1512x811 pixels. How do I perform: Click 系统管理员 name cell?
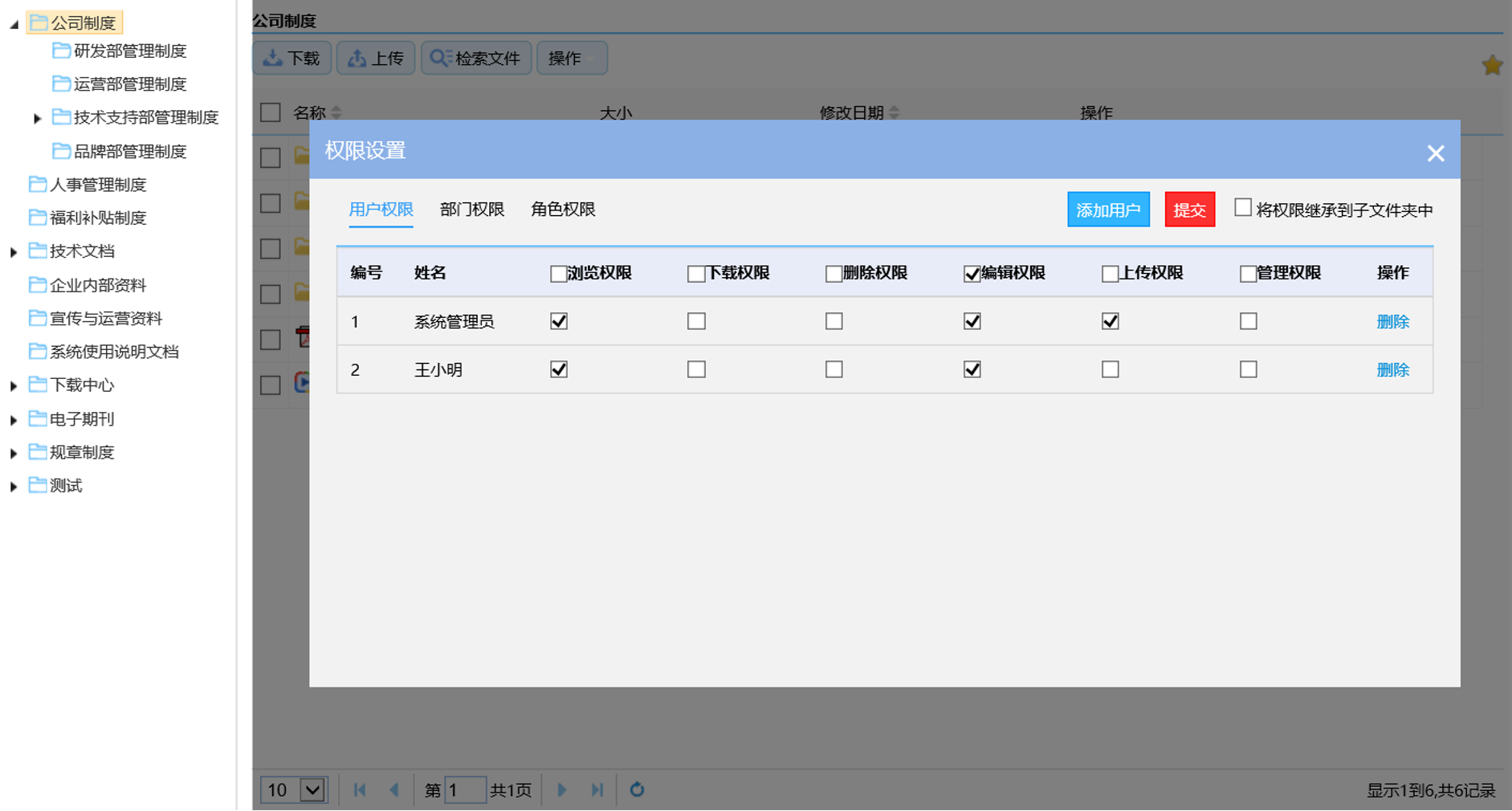454,321
